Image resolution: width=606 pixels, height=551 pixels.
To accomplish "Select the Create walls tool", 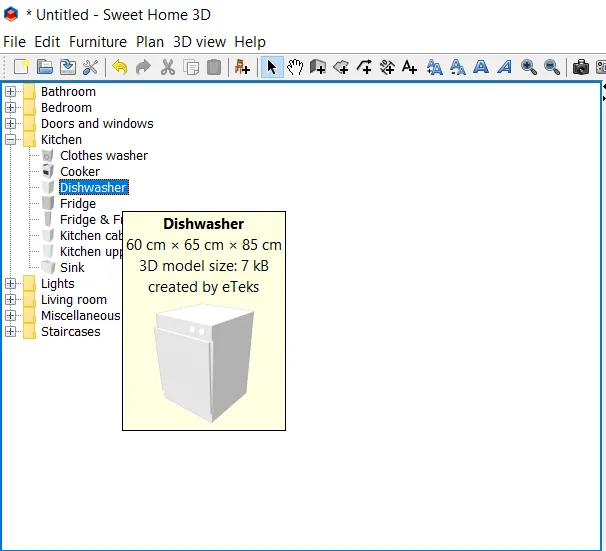I will coord(318,67).
